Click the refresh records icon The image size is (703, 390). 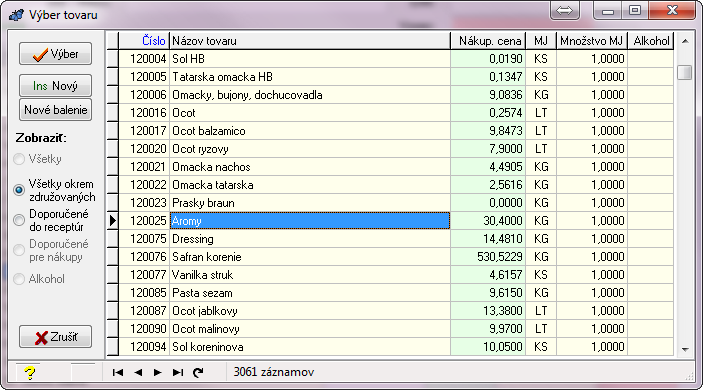(x=198, y=373)
